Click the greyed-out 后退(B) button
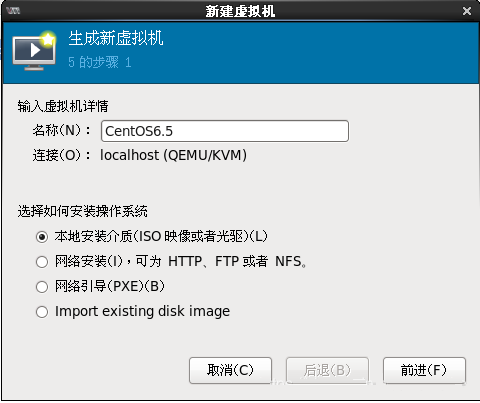The width and height of the screenshot is (480, 403). [327, 370]
